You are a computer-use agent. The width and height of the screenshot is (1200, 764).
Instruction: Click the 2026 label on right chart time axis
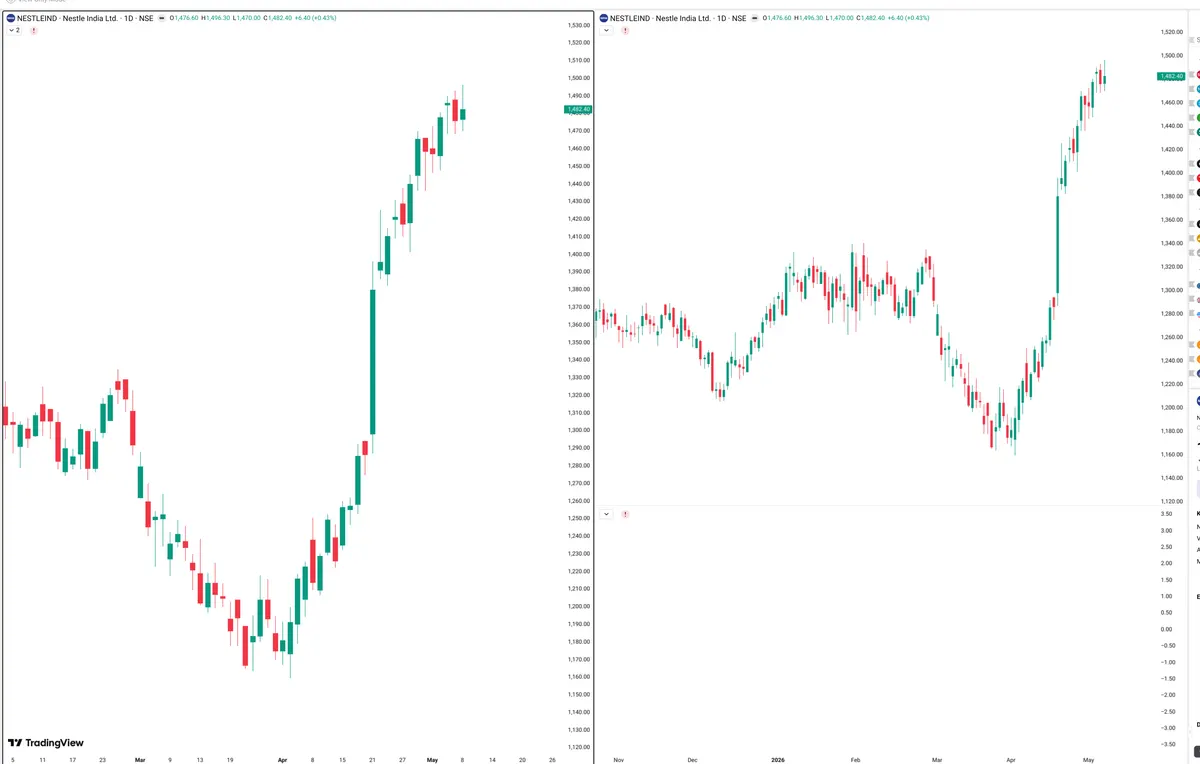(x=777, y=759)
